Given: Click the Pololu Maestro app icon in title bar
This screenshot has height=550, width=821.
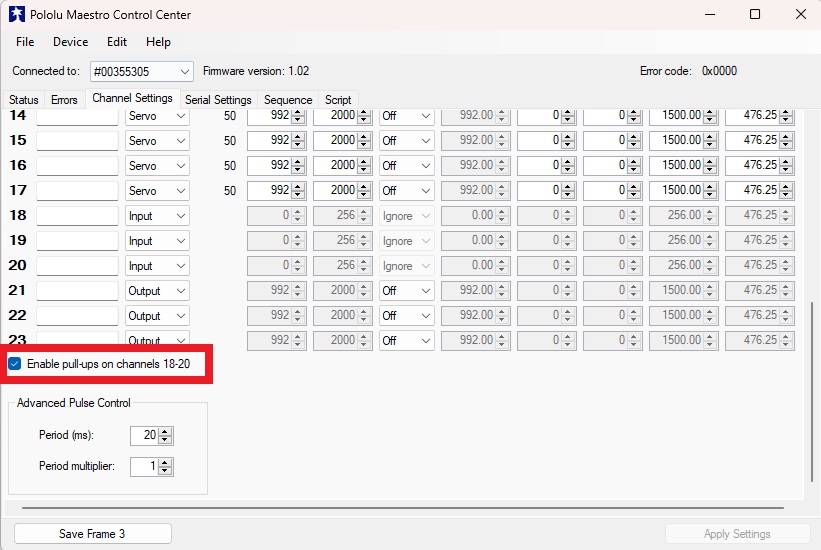Looking at the screenshot, I should click(x=16, y=15).
